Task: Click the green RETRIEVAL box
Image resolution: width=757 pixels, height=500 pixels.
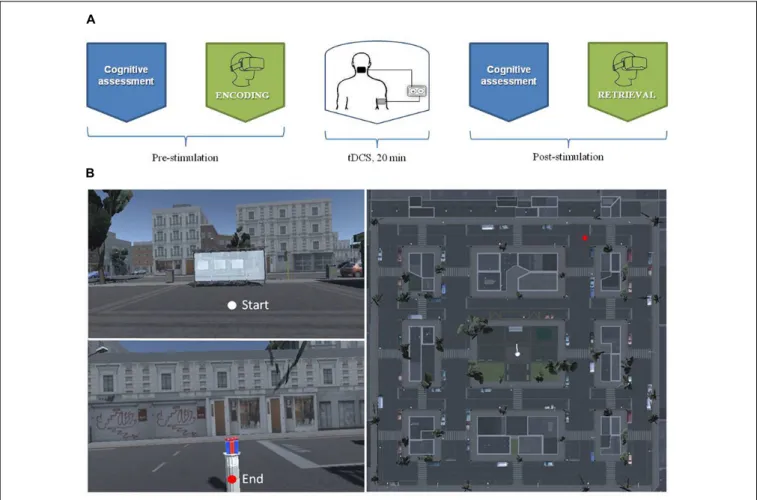Action: 628,81
